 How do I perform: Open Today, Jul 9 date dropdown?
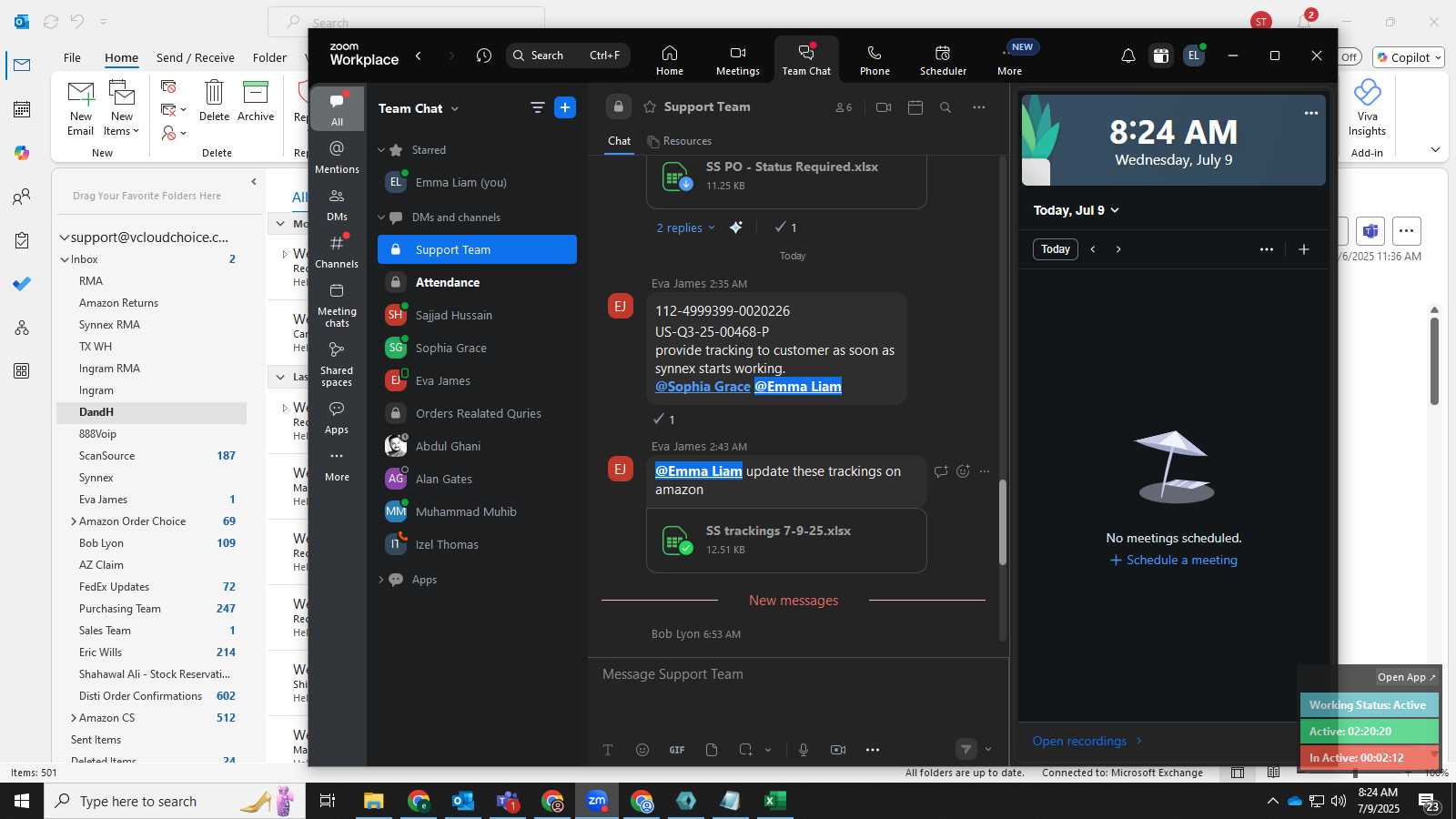(1076, 210)
